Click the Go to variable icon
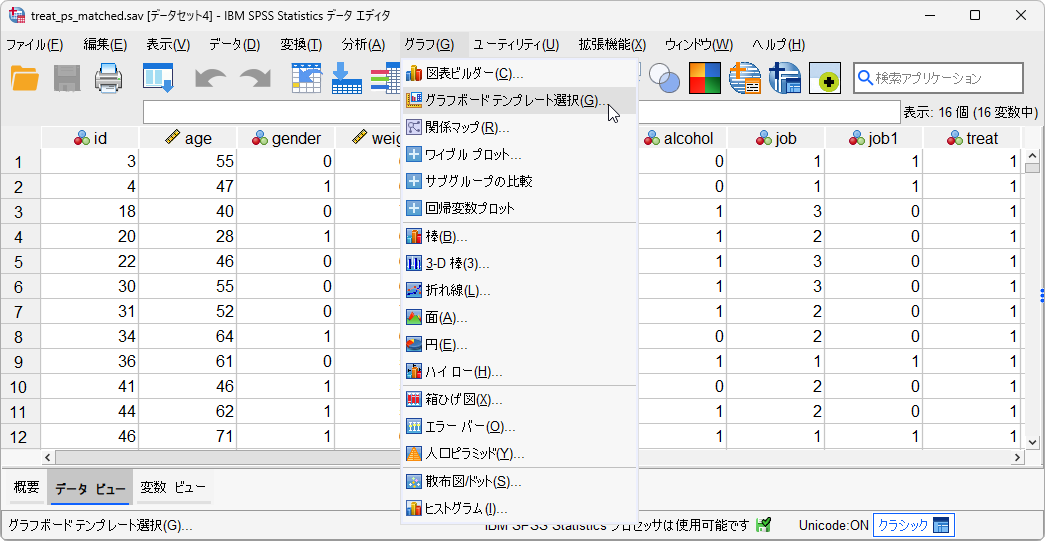 click(347, 78)
